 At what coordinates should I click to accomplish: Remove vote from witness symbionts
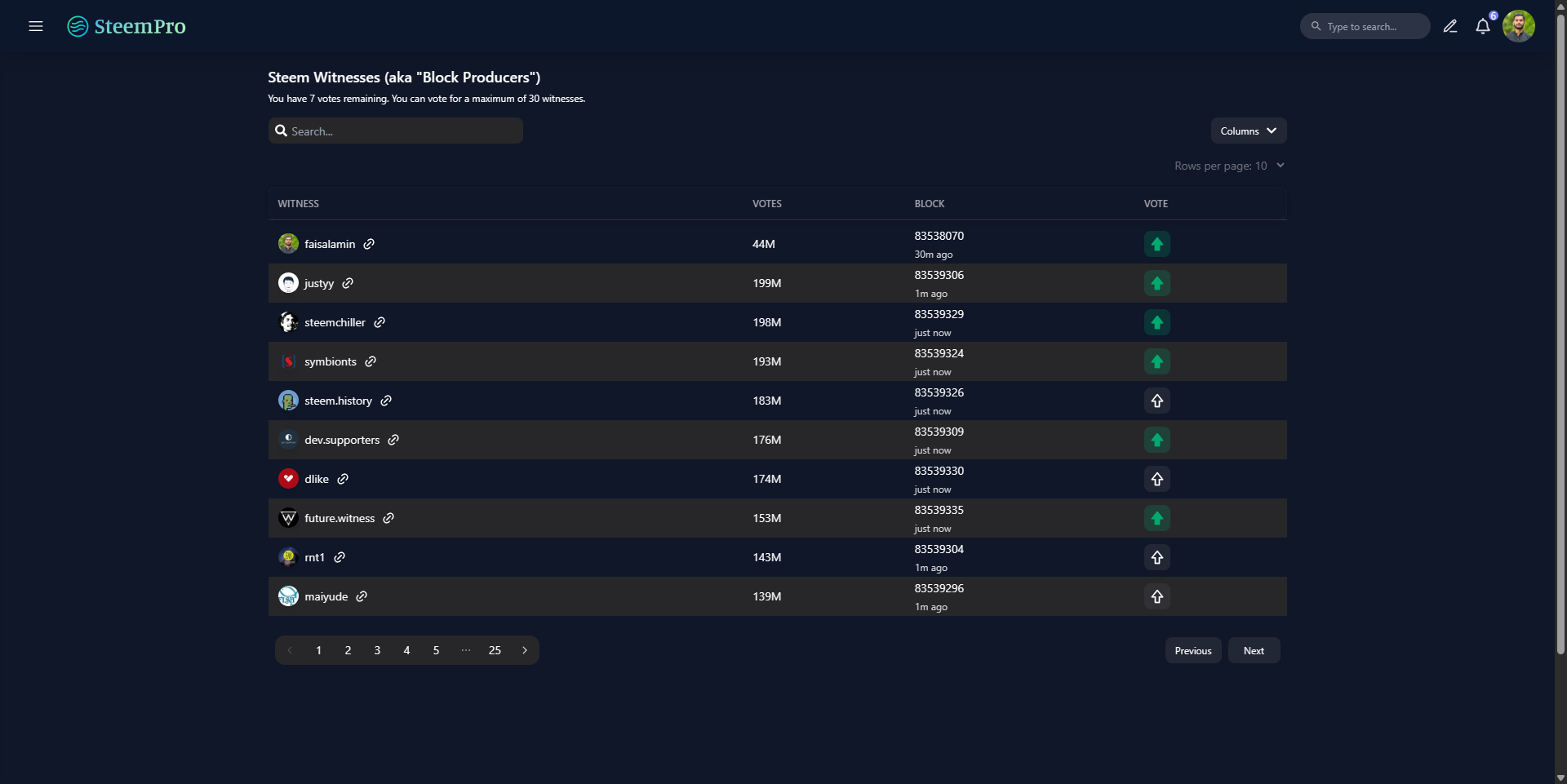click(x=1157, y=361)
